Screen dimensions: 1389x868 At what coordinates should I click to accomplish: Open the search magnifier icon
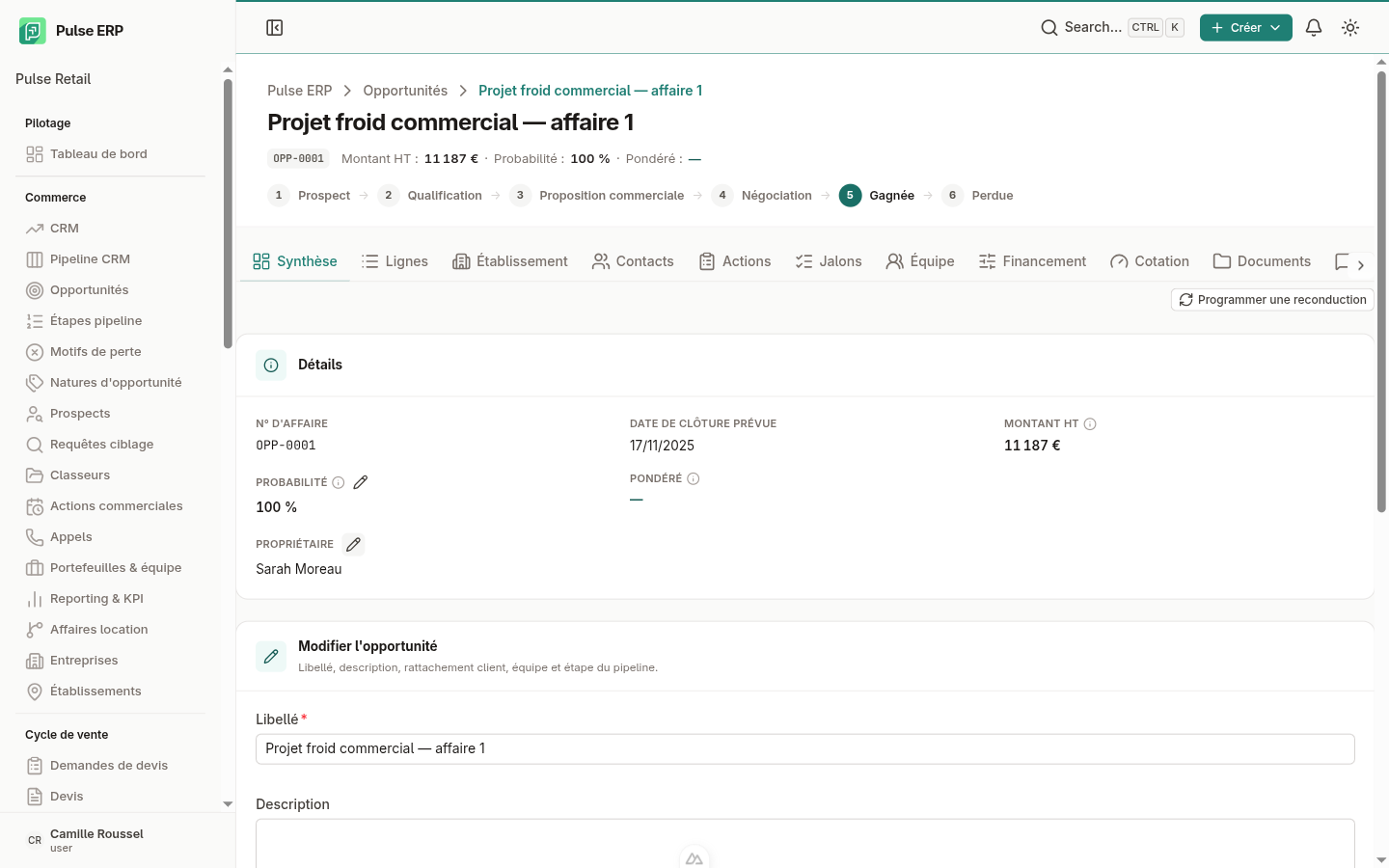pos(1049,28)
